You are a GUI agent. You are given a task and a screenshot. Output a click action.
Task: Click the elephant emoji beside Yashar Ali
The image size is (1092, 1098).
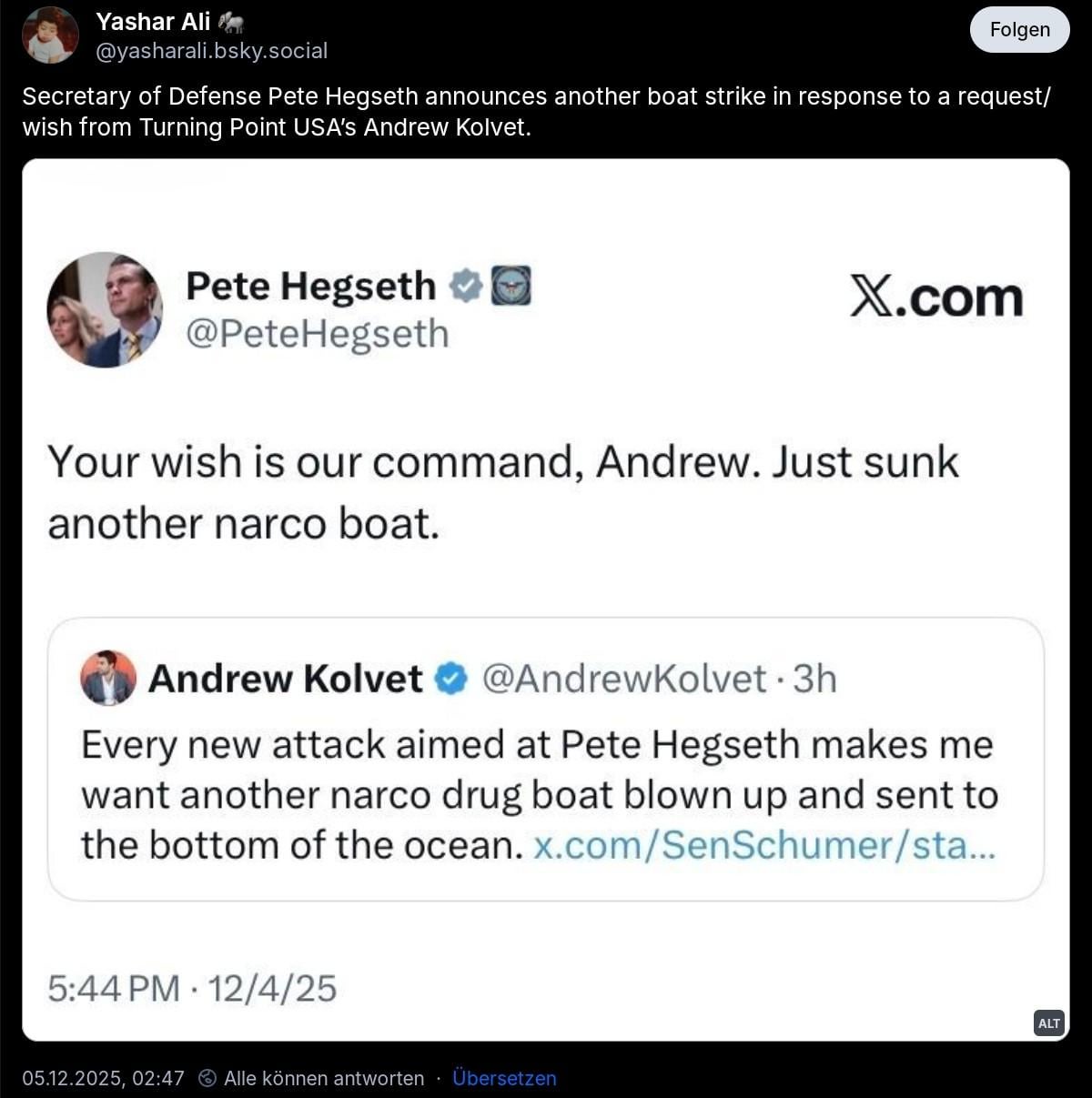click(230, 22)
